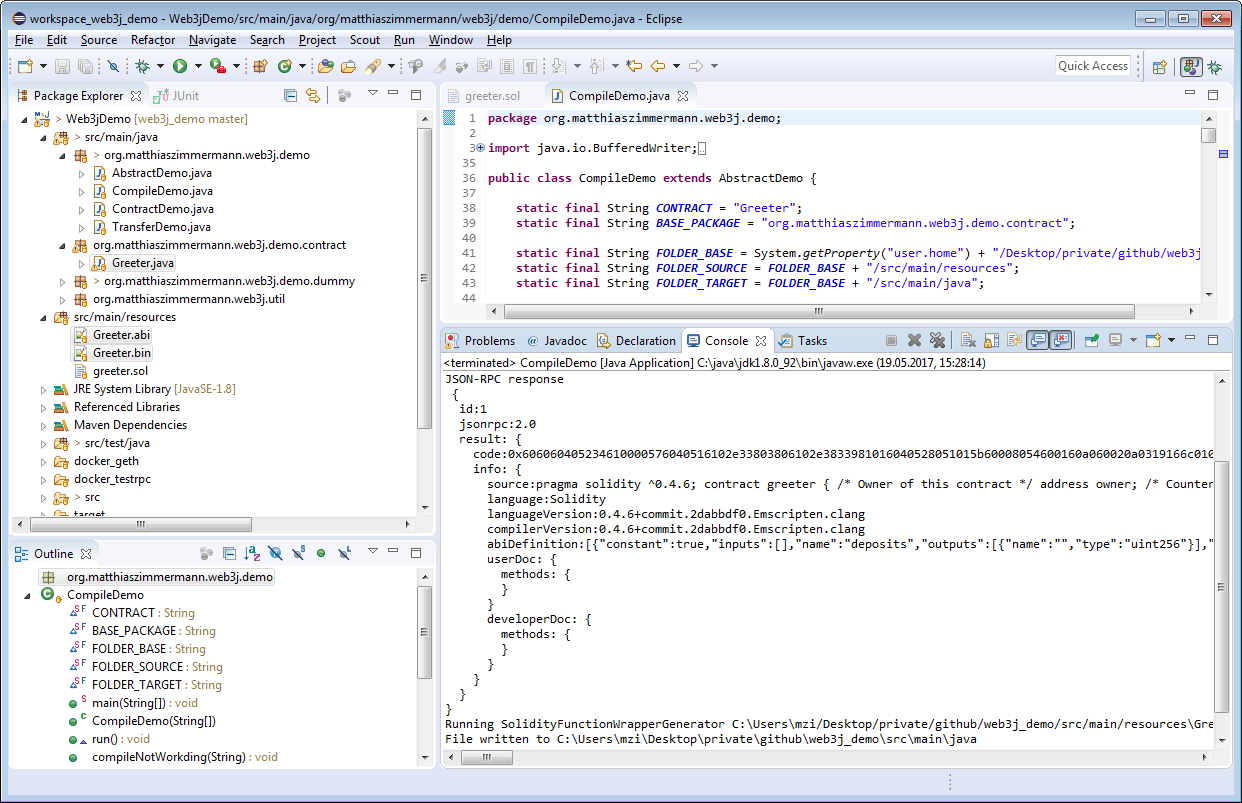Select Maven Dependencies in Package Explorer
Viewport: 1242px width, 803px height.
click(130, 425)
